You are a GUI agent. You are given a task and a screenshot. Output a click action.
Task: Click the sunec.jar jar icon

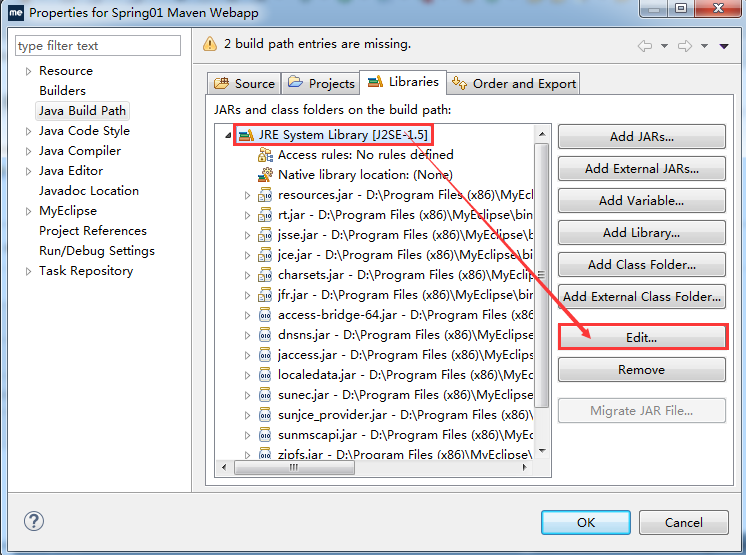265,395
